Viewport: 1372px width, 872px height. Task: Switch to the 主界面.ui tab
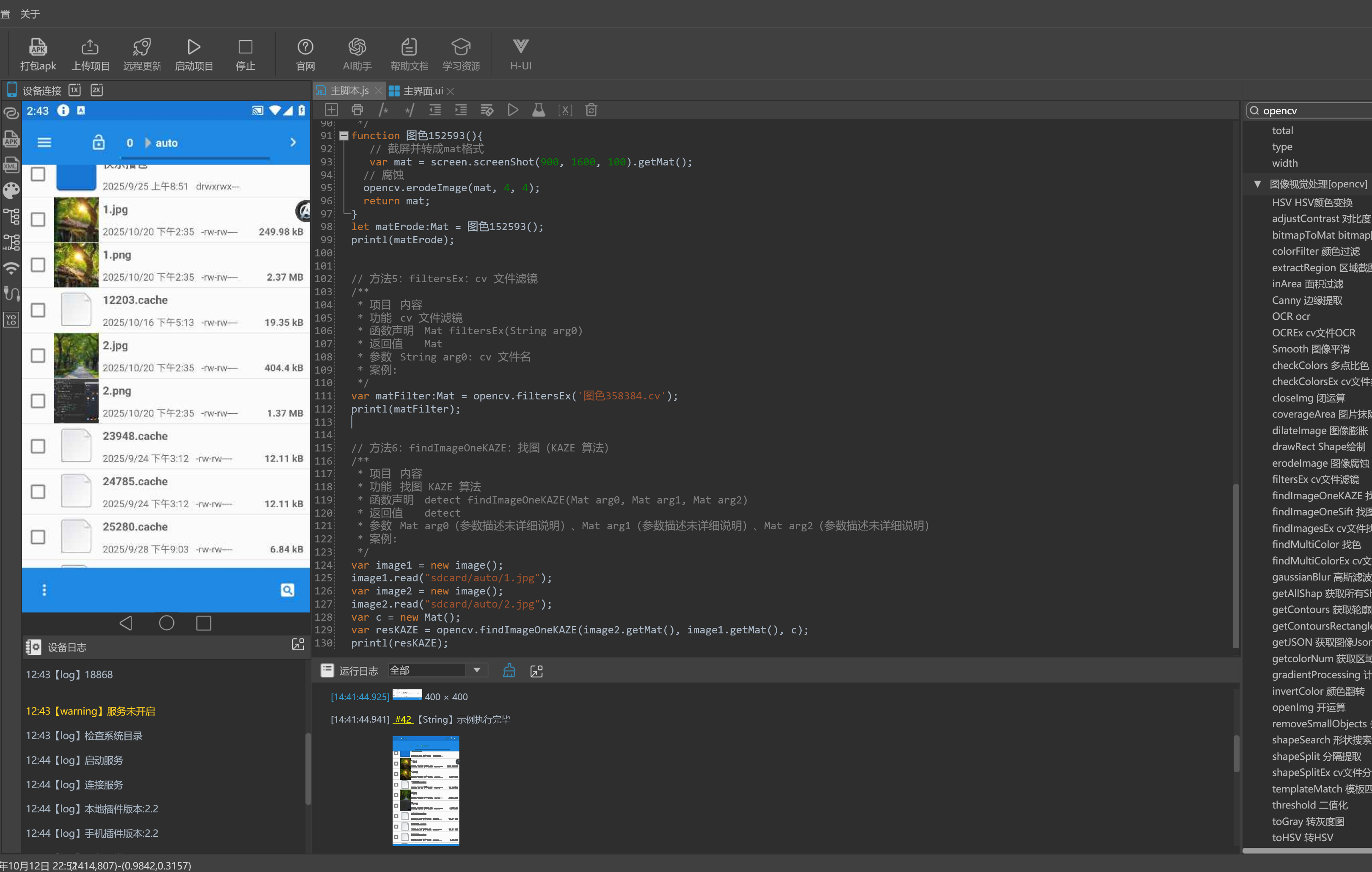[422, 91]
